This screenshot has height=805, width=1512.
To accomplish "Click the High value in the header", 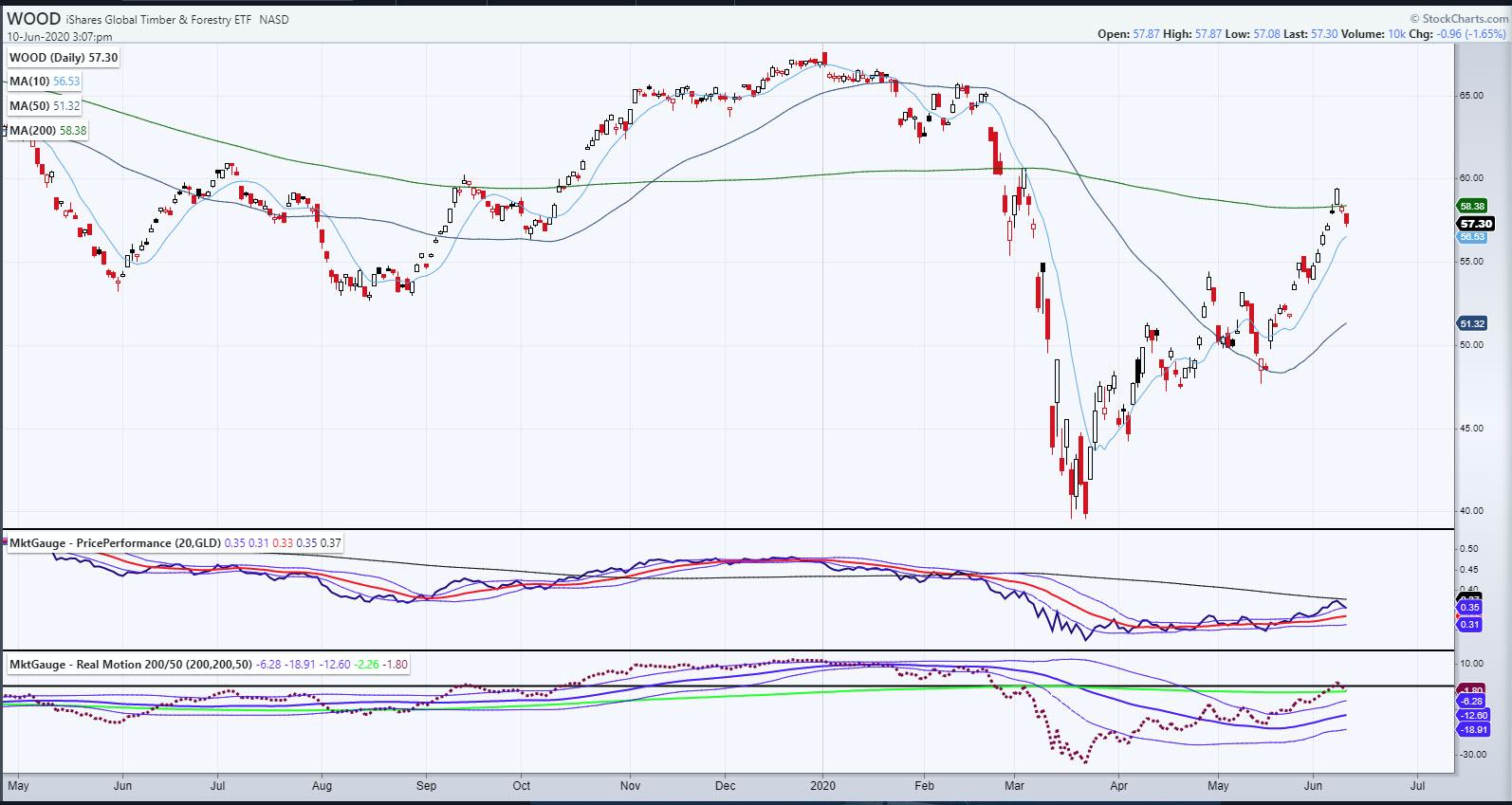I will pos(1209,34).
